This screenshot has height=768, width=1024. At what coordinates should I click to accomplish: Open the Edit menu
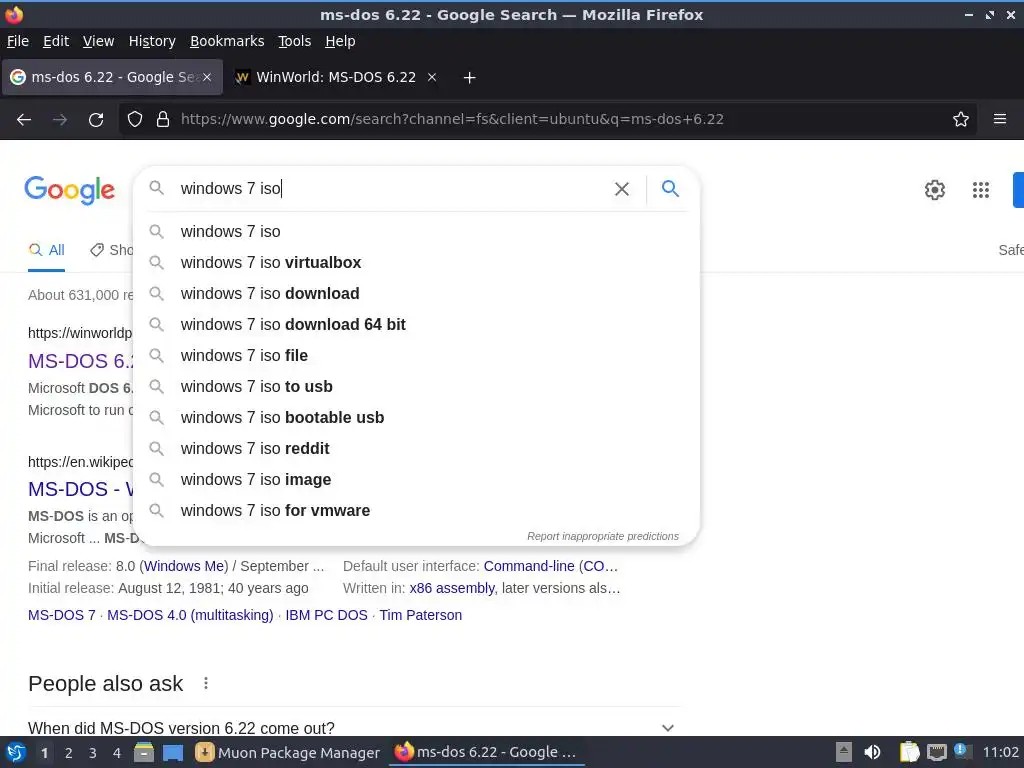[56, 41]
